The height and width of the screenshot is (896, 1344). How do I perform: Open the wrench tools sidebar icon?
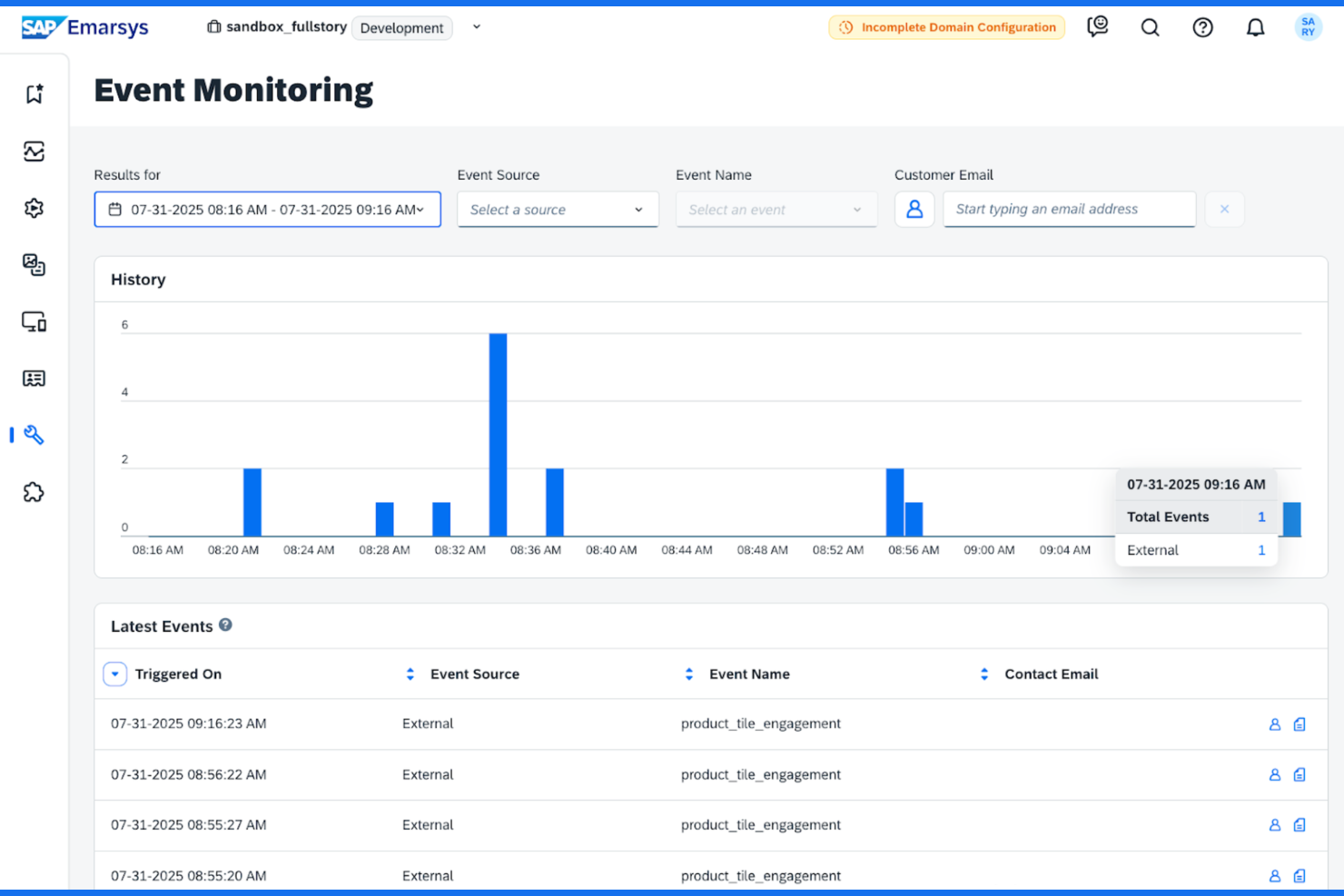pyautogui.click(x=35, y=435)
